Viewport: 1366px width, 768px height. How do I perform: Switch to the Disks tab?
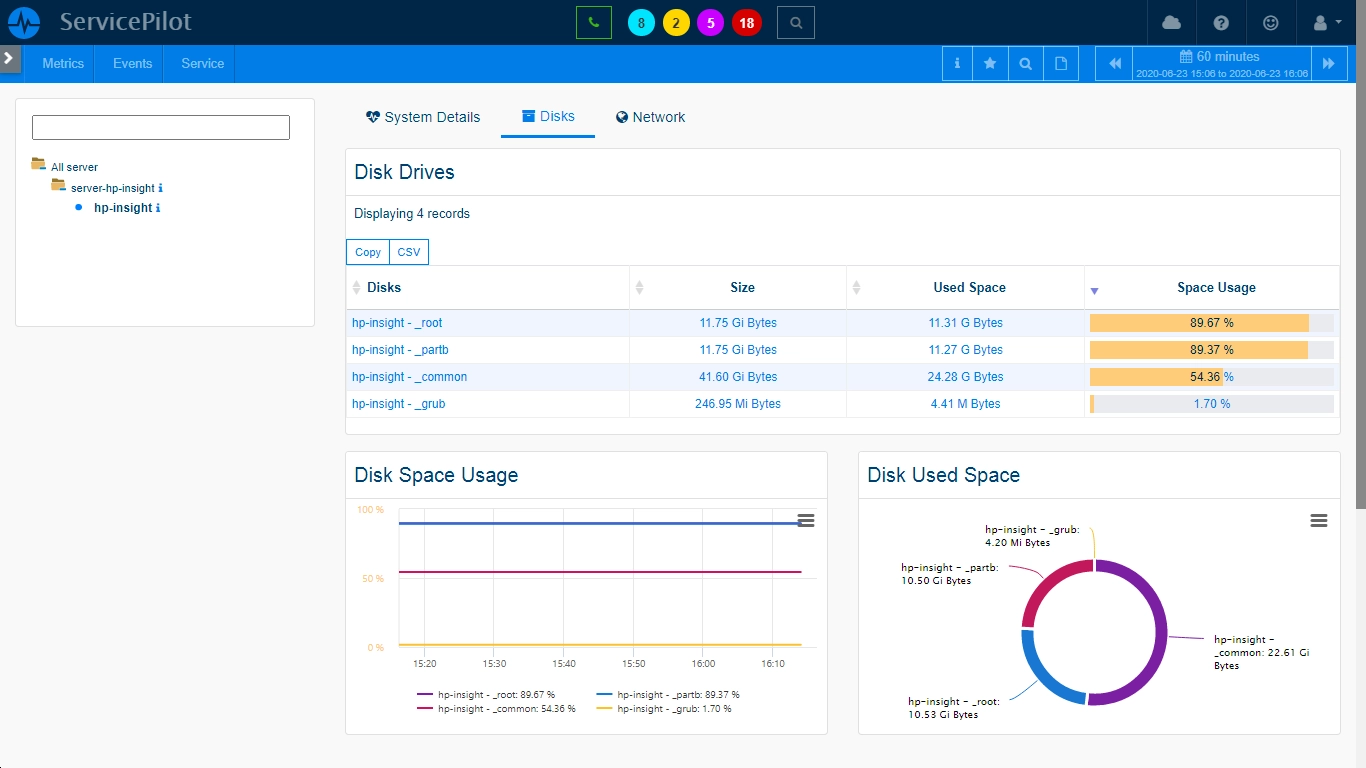pyautogui.click(x=548, y=116)
